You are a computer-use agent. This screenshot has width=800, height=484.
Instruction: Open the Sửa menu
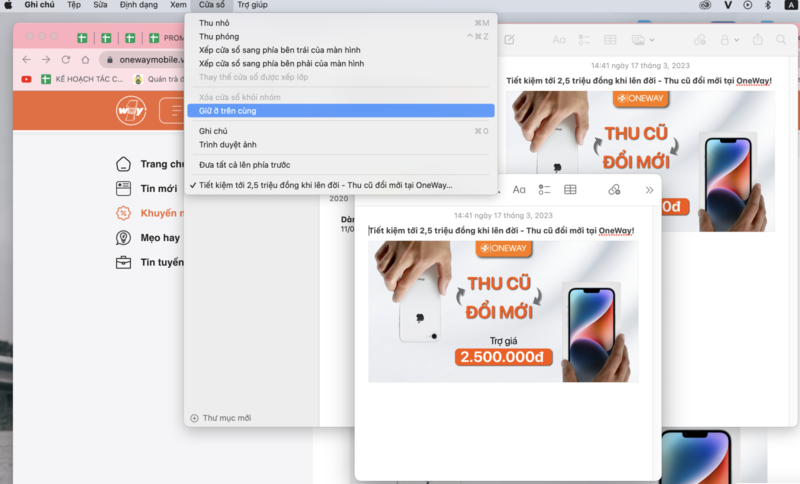click(x=100, y=5)
